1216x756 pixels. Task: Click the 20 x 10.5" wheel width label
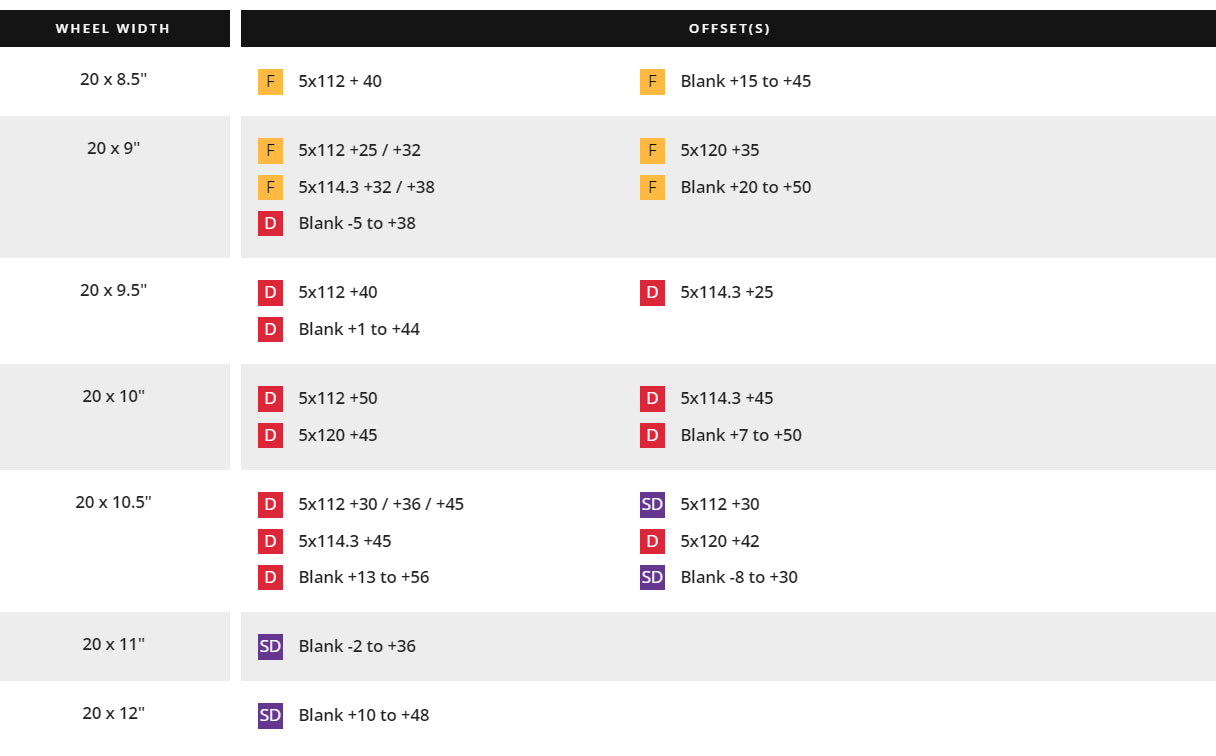113,502
